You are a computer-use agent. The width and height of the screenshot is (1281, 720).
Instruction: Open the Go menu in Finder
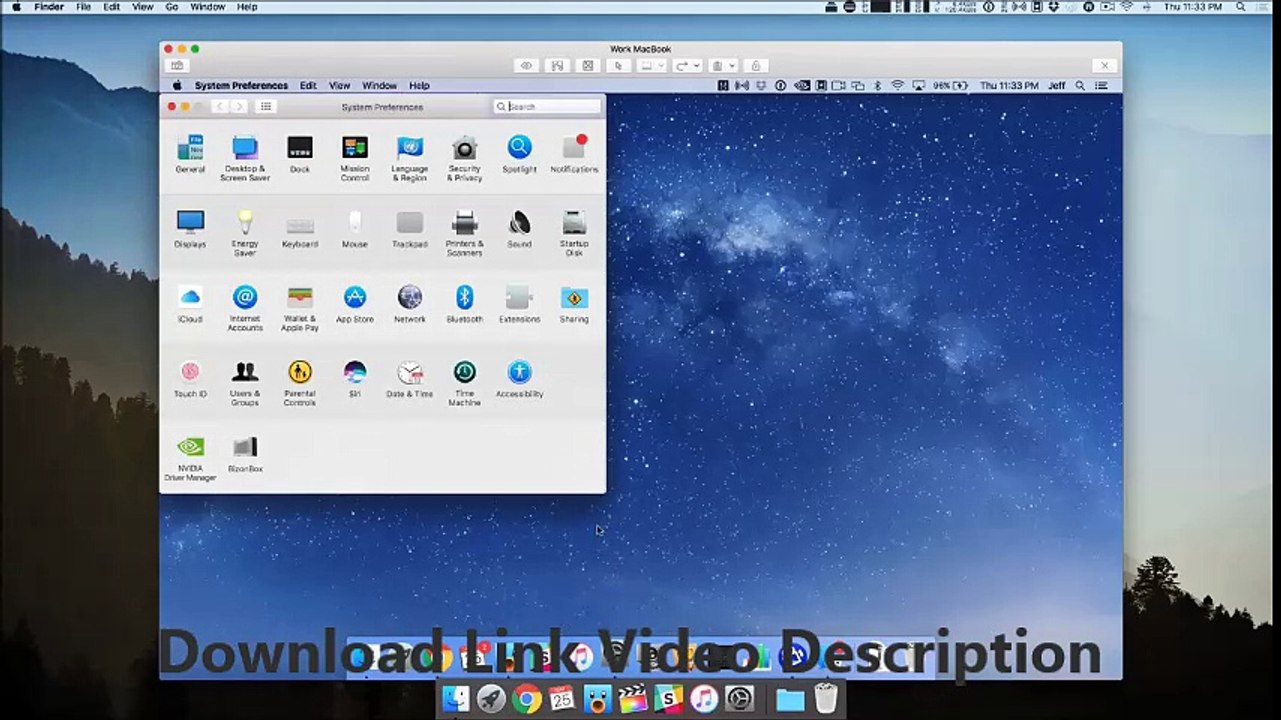point(172,7)
